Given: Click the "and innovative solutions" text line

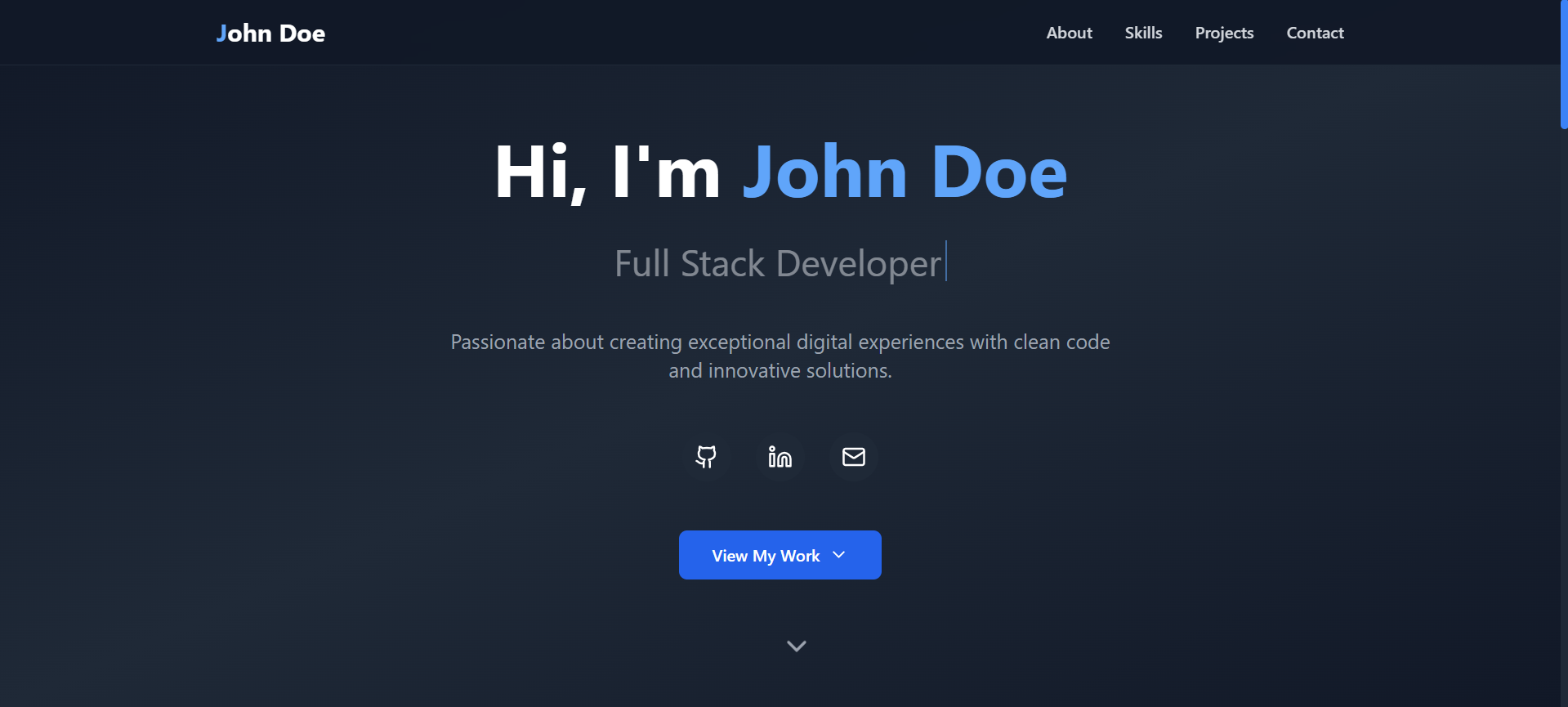Looking at the screenshot, I should 780,371.
